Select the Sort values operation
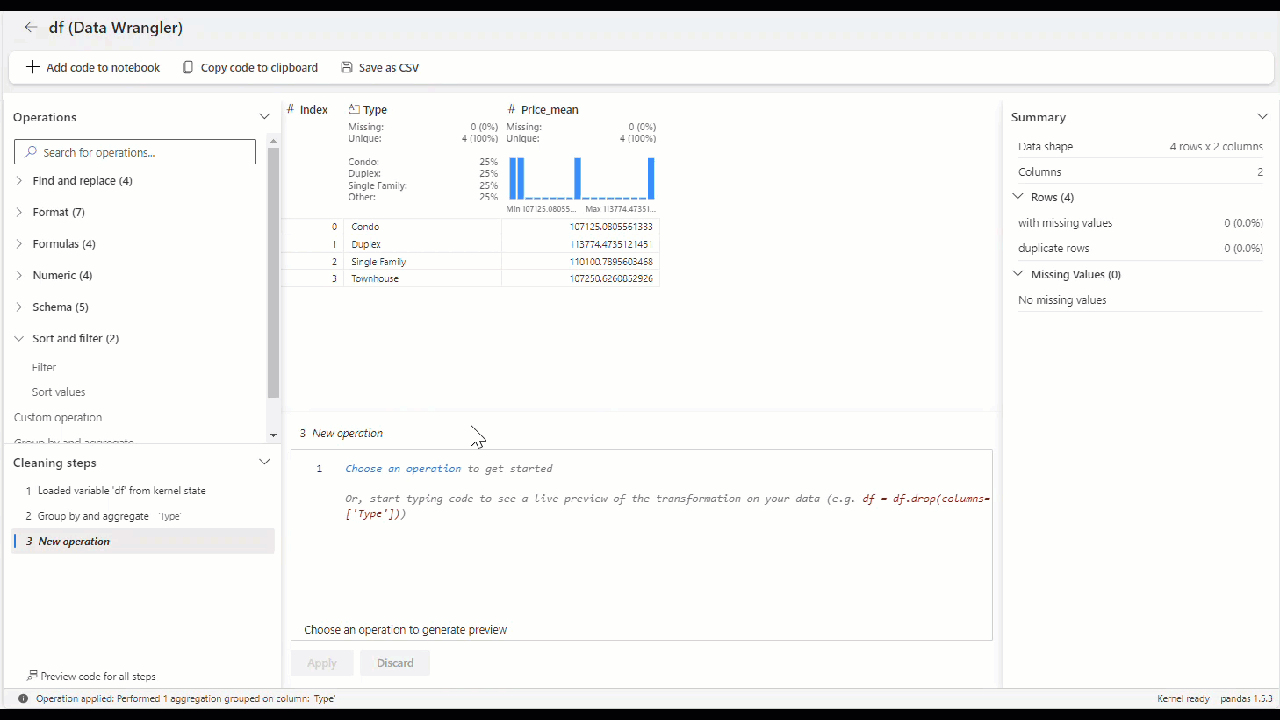 58,392
